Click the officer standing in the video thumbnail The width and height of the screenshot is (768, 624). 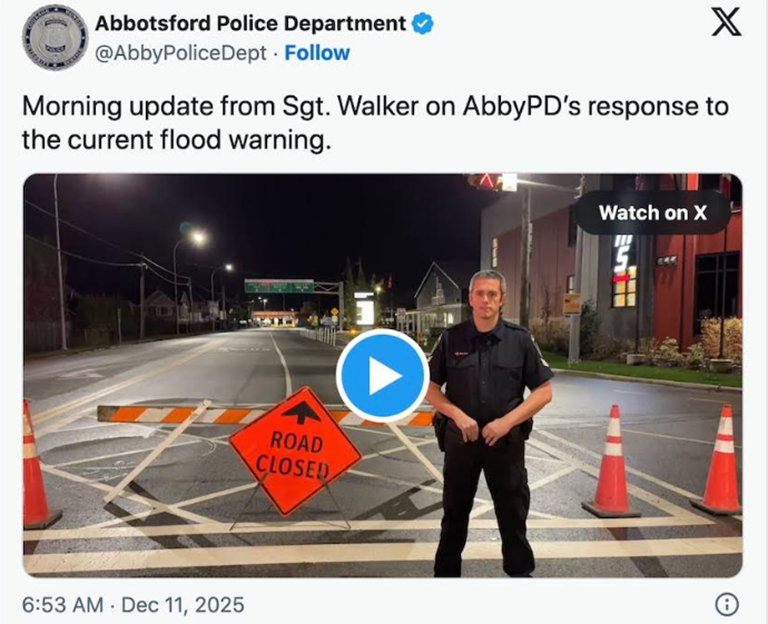coord(488,422)
